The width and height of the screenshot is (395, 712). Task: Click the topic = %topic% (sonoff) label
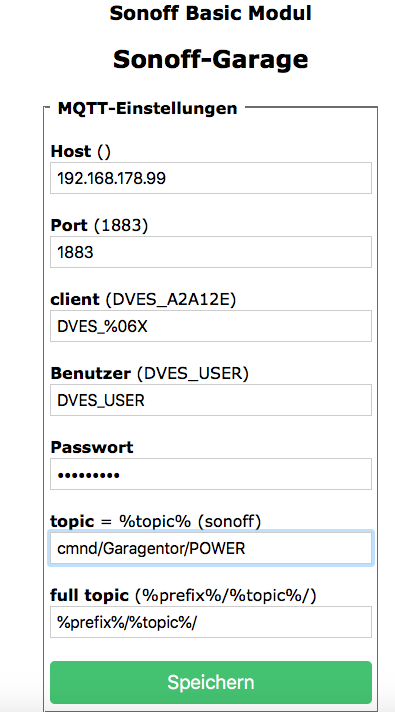tap(156, 521)
